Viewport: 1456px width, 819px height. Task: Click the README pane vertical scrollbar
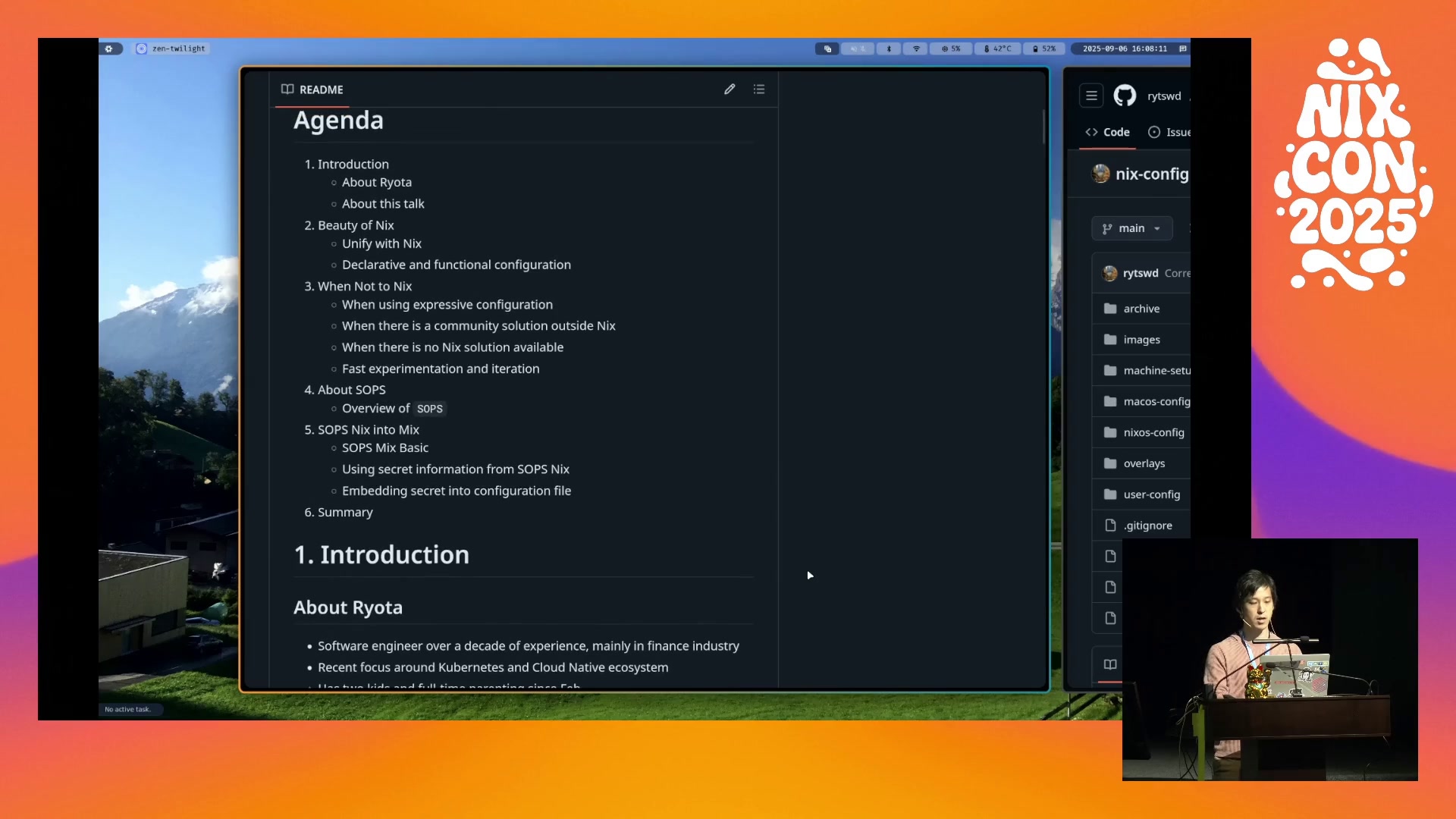coord(1043,127)
